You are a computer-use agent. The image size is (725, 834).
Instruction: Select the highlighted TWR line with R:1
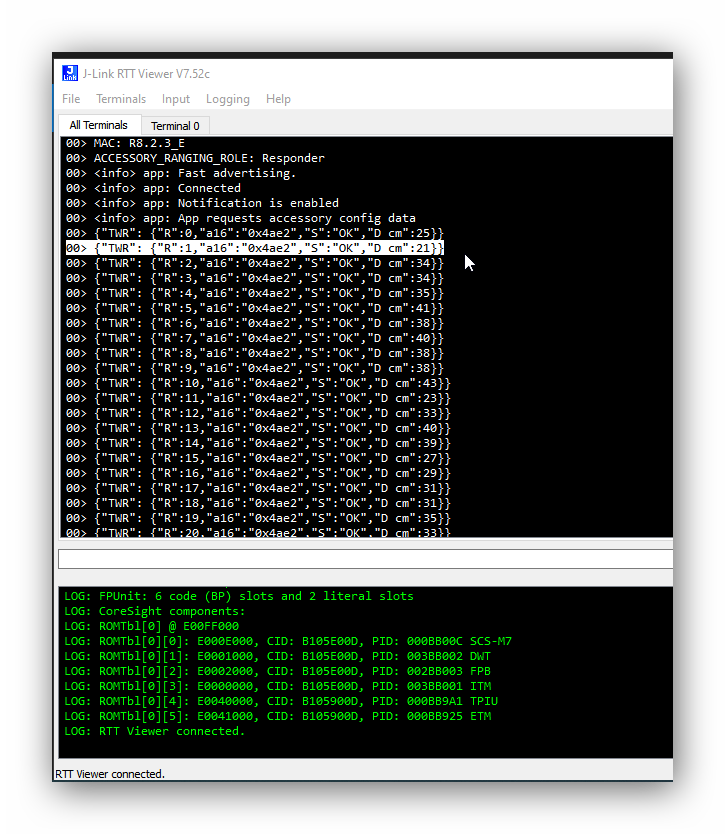(x=255, y=248)
